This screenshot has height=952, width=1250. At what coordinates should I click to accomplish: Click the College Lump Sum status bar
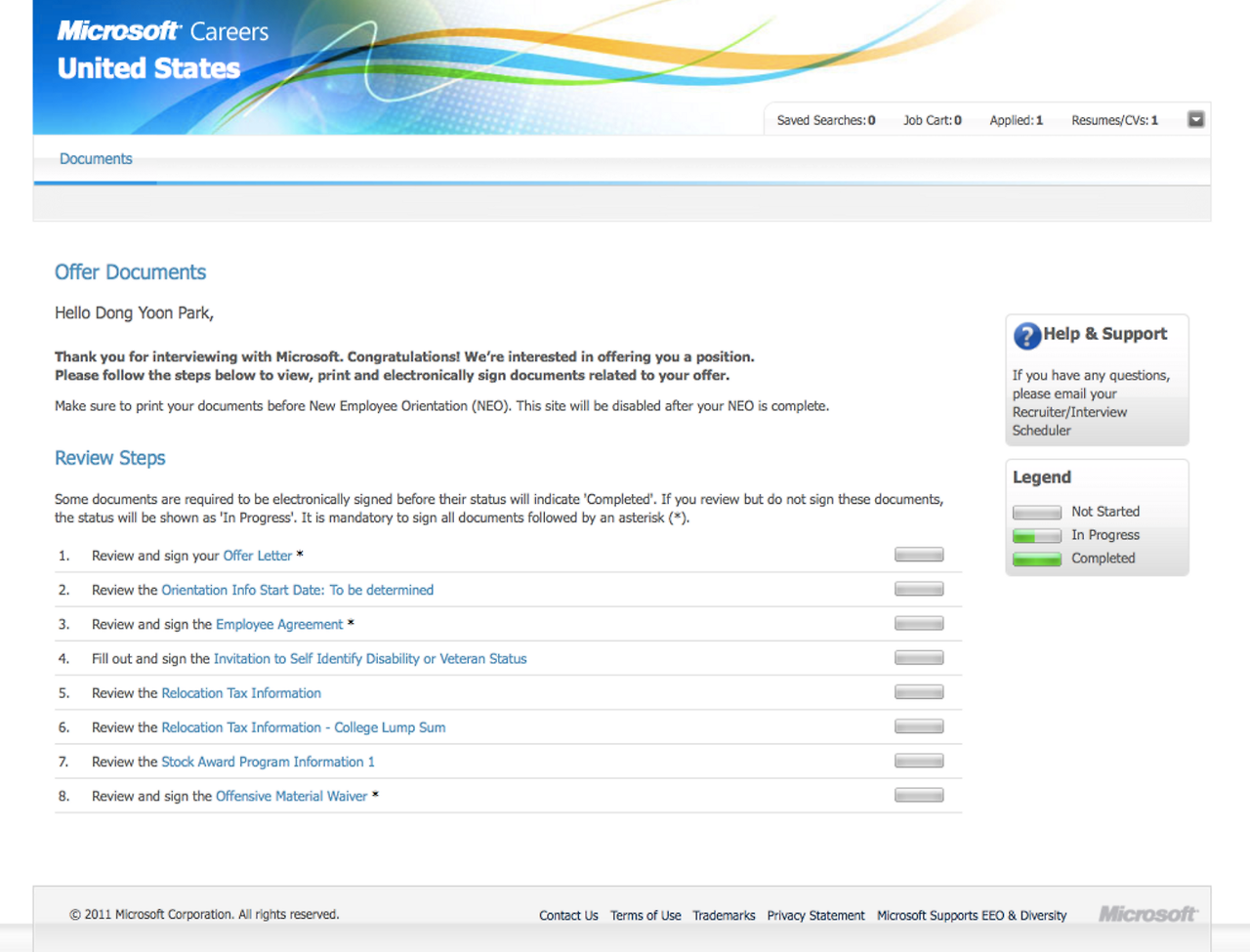(x=919, y=726)
